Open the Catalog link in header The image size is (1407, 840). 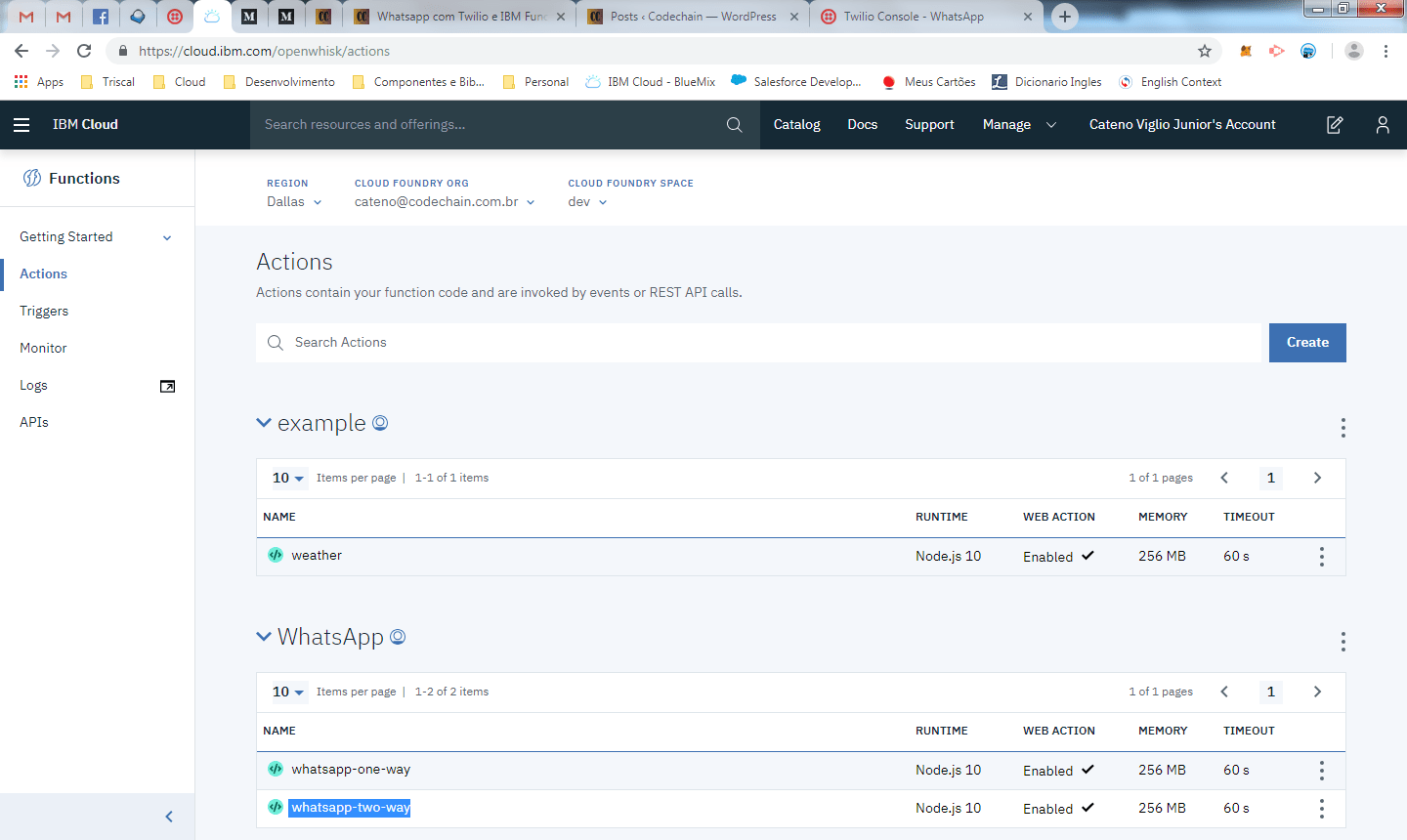pos(796,125)
